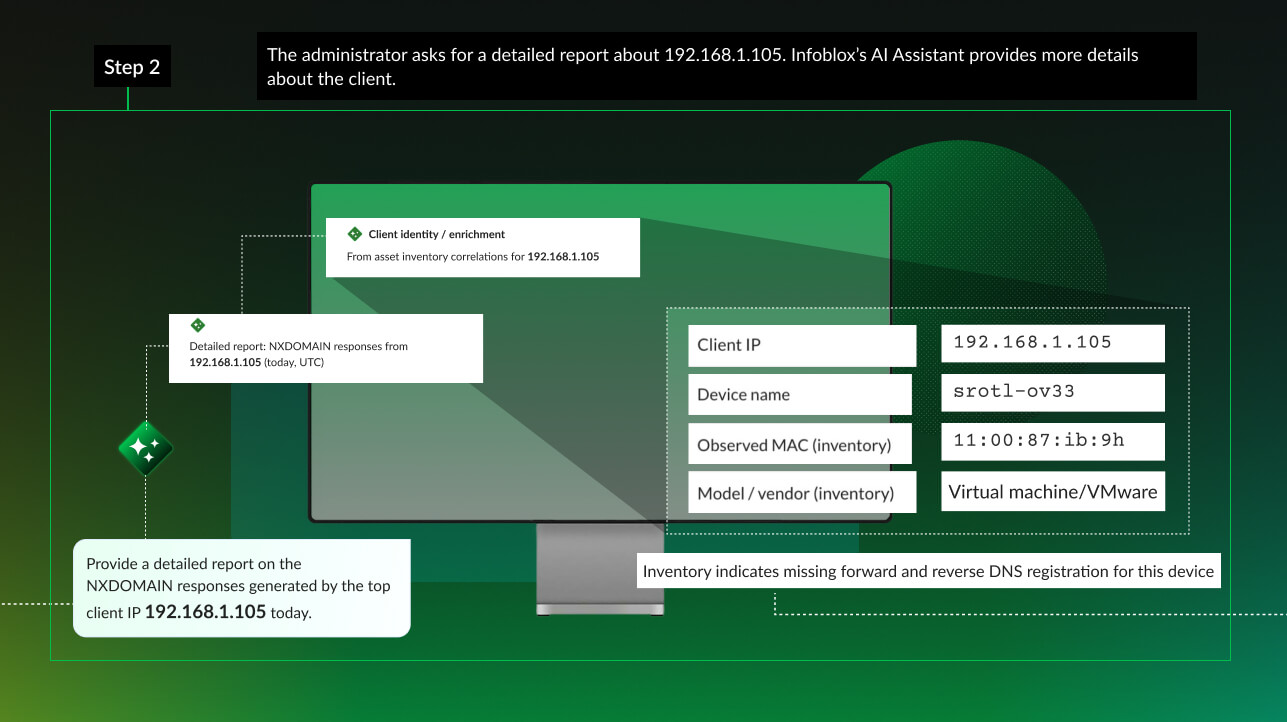
Task: Click the diamond icon above Detailed report text
Action: click(x=198, y=325)
